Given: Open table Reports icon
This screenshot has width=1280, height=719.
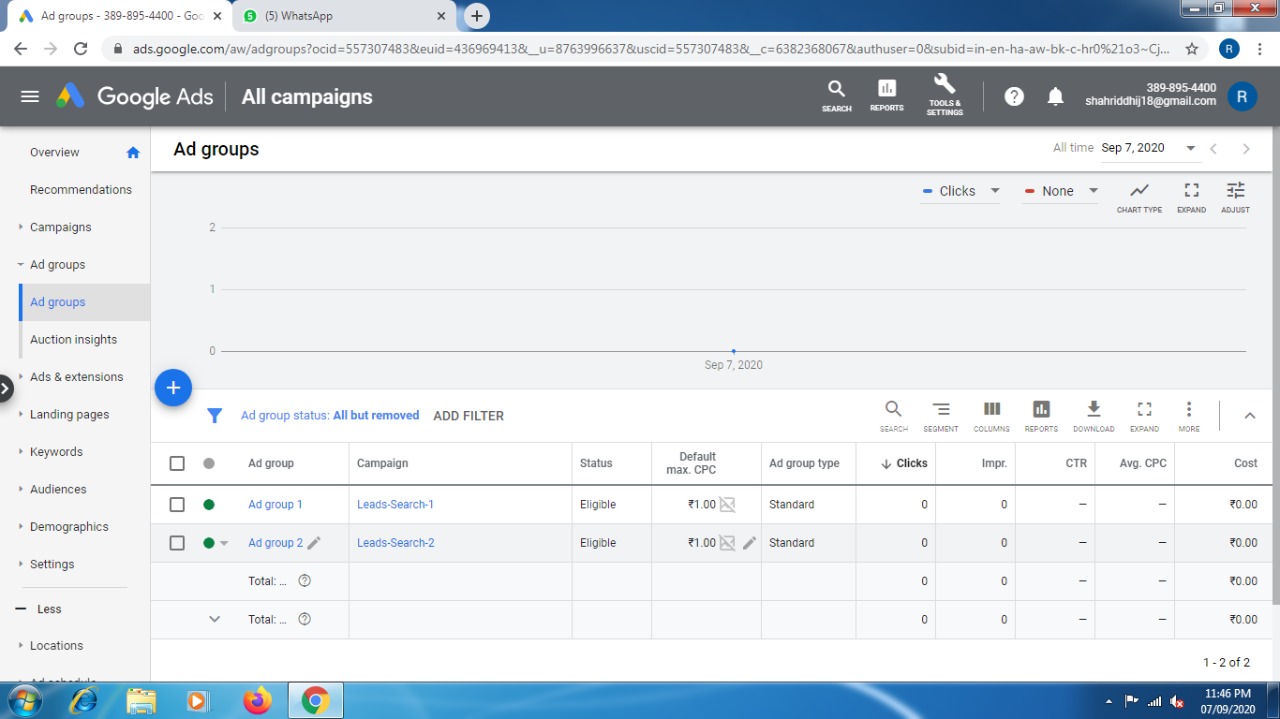Looking at the screenshot, I should [x=1041, y=416].
